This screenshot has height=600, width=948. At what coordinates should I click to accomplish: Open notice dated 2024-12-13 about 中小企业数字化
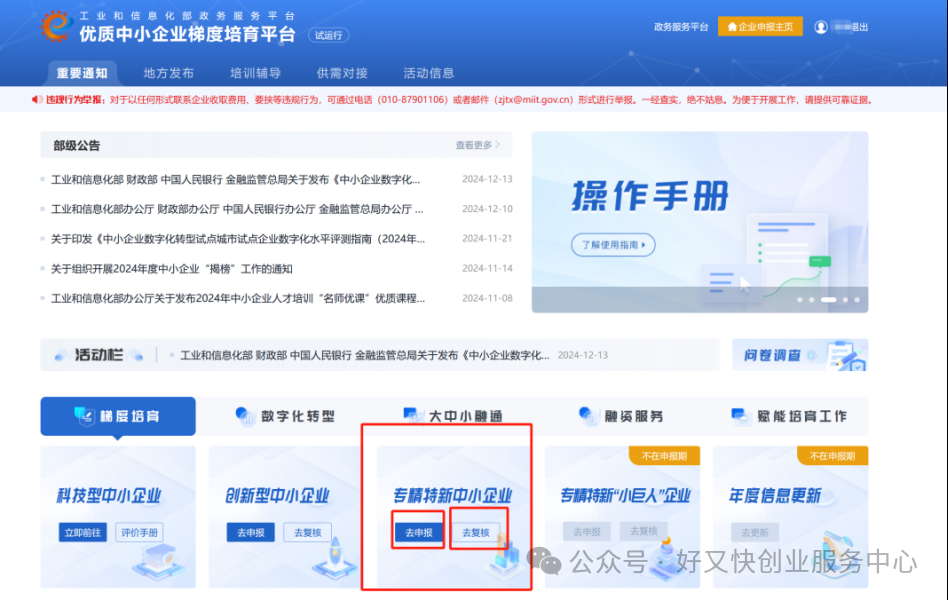tap(236, 180)
